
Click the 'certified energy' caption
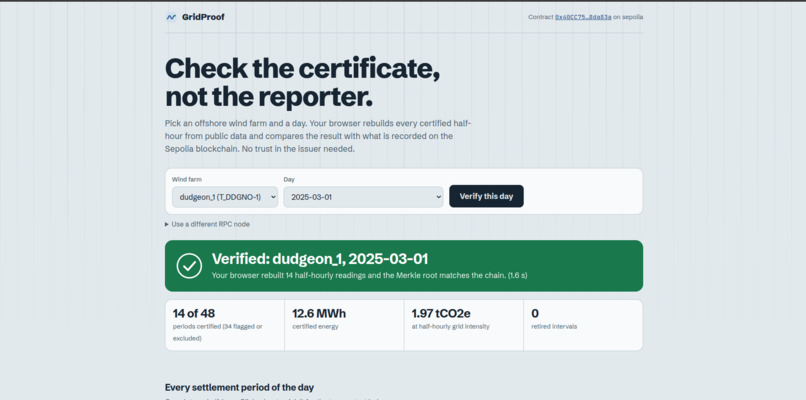click(315, 326)
